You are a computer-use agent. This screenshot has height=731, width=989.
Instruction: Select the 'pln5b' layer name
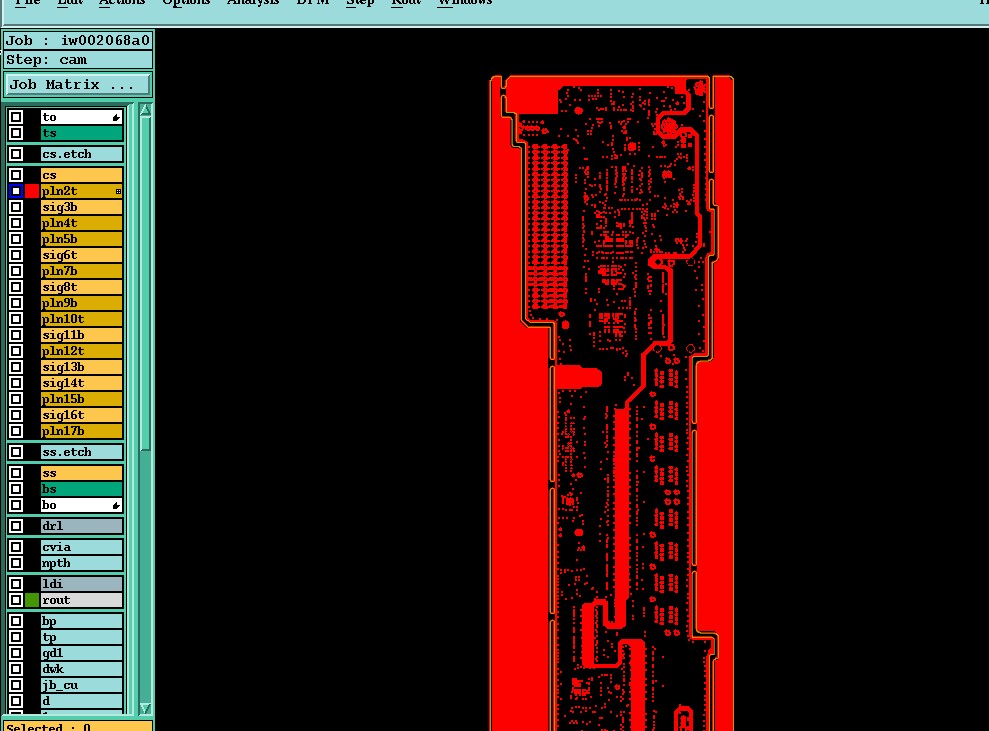pyautogui.click(x=81, y=239)
